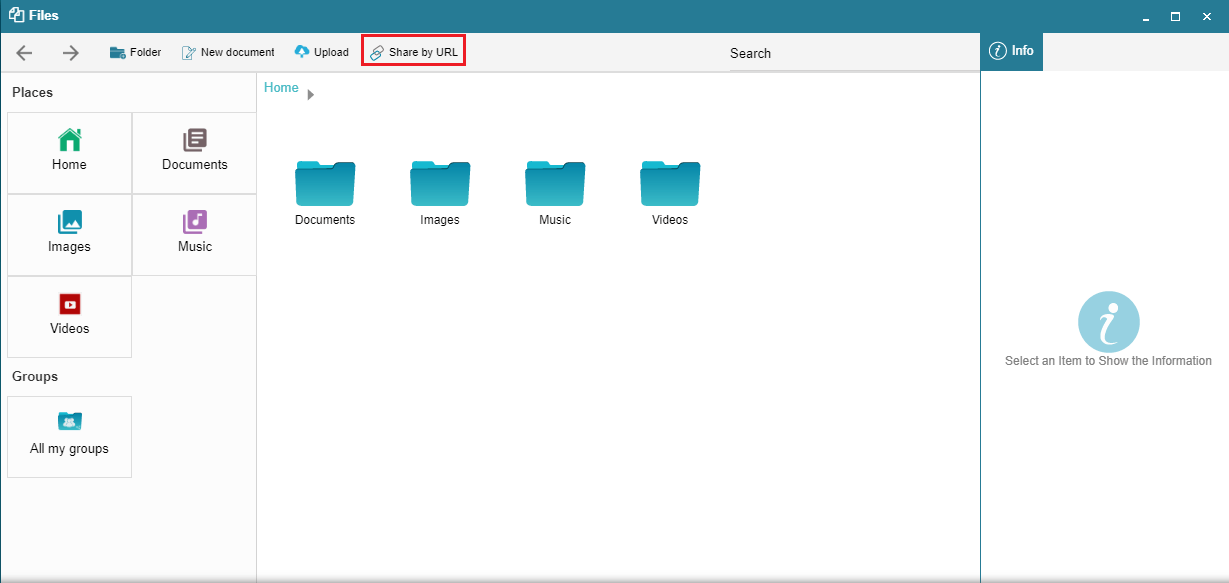Viewport: 1229px width, 583px height.
Task: Expand the Home breadcrumb chevron
Action: pos(310,91)
